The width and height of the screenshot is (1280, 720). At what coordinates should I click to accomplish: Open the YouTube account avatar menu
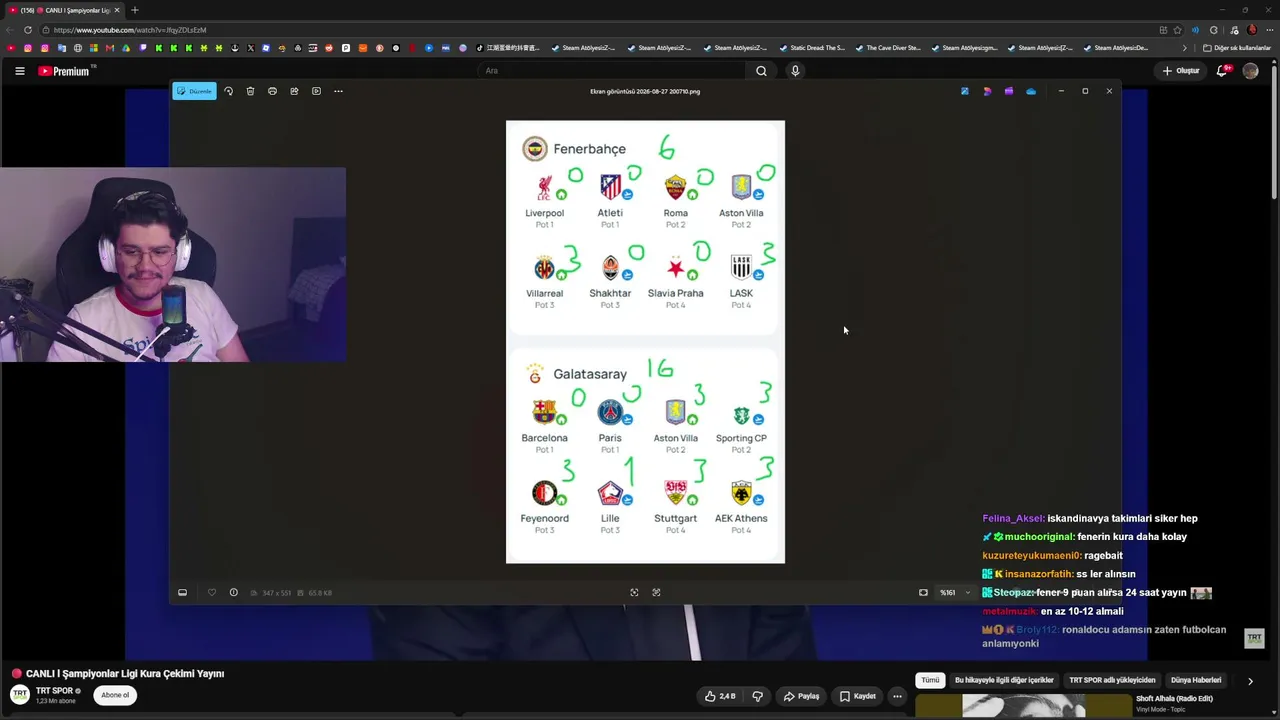tap(1250, 71)
